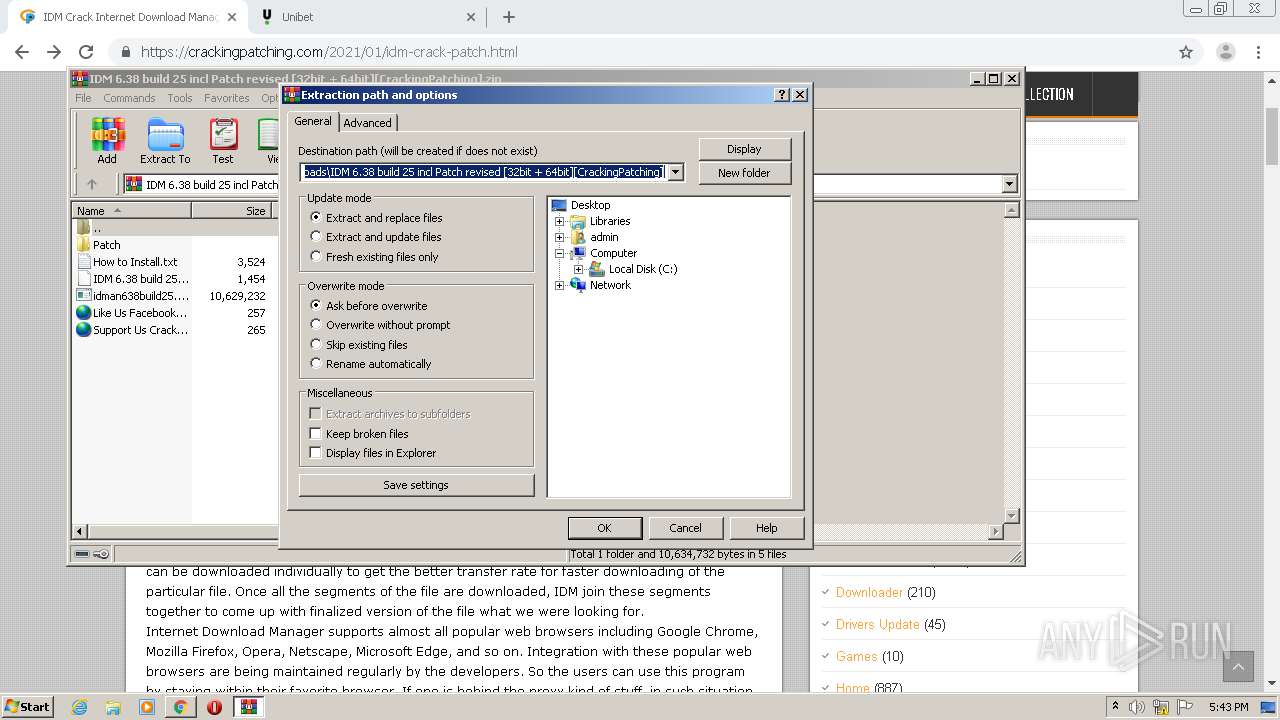Click the destination path input field
The image size is (1280, 720).
(x=483, y=172)
